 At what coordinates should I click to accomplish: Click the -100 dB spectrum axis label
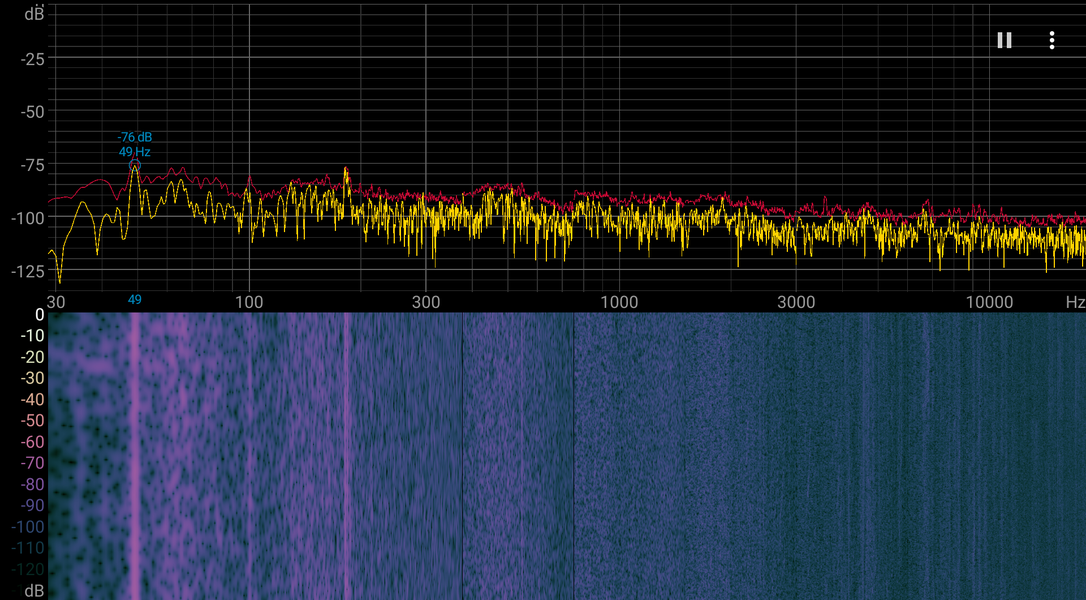(x=28, y=218)
